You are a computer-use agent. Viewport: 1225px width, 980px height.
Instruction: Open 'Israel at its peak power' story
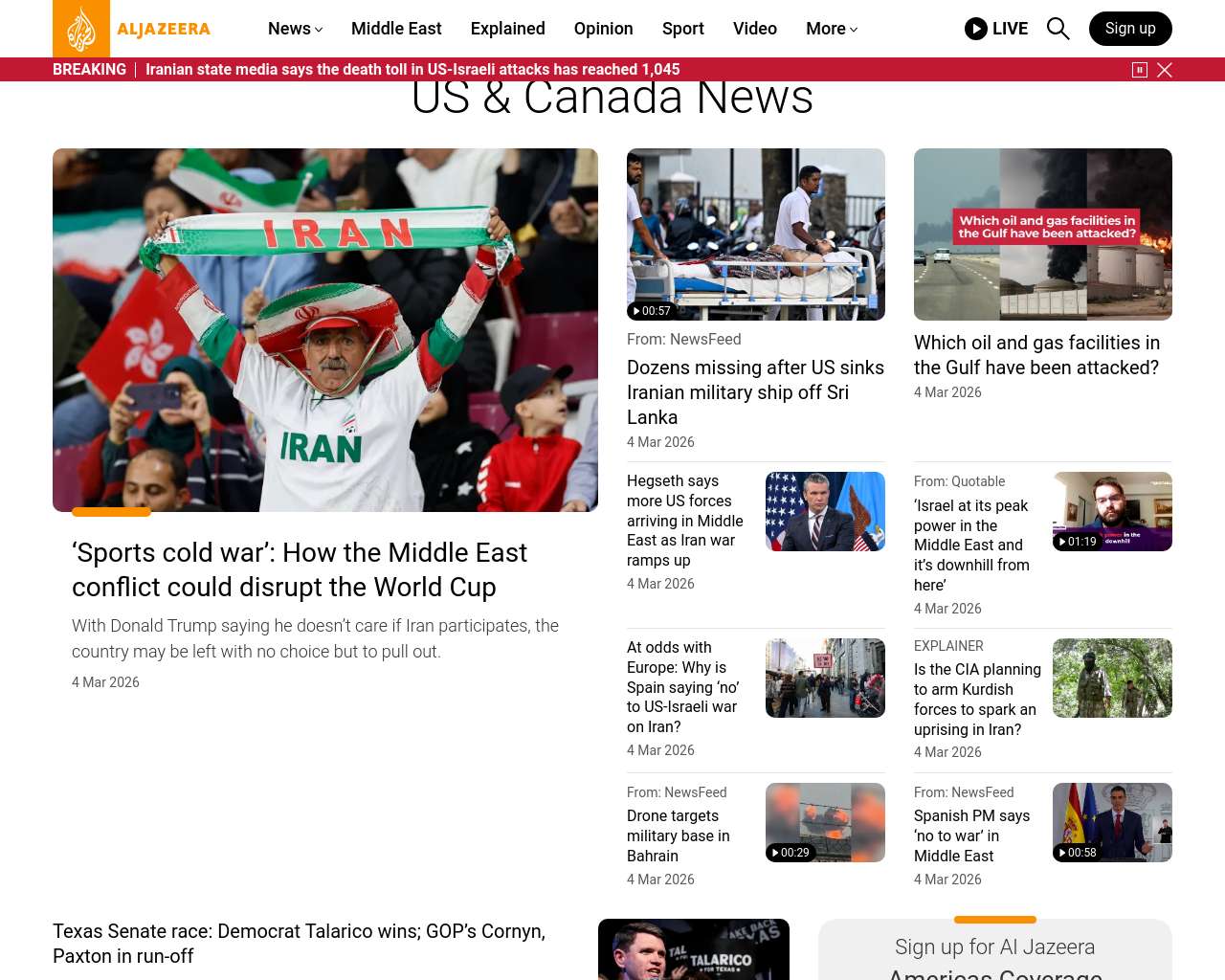tap(971, 546)
